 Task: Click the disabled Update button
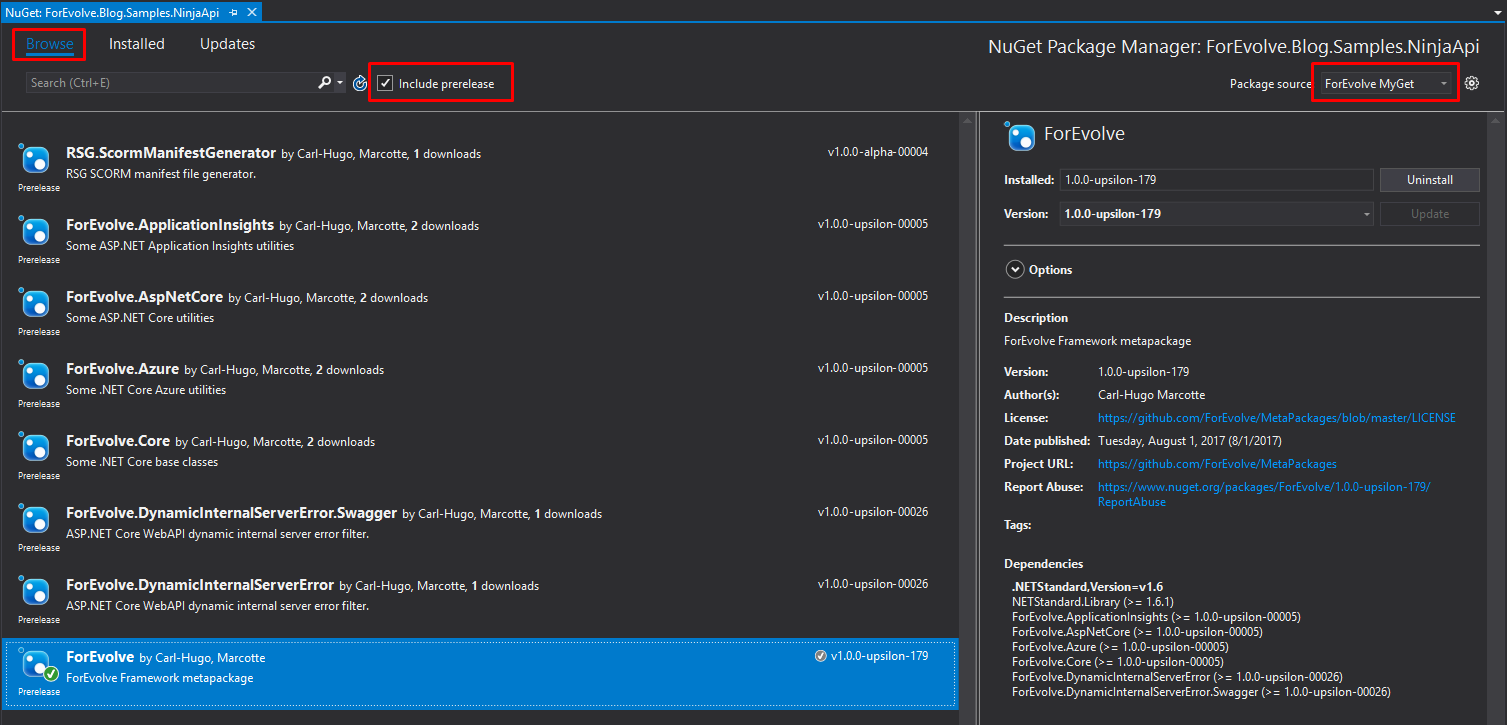pos(1429,213)
